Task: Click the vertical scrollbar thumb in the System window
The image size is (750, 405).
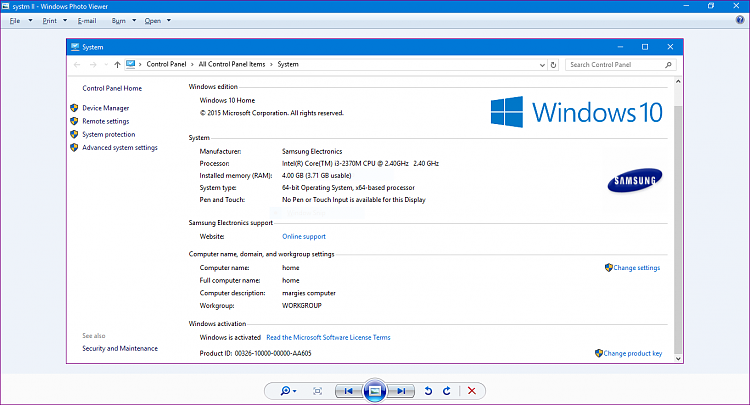Action: pos(678,230)
